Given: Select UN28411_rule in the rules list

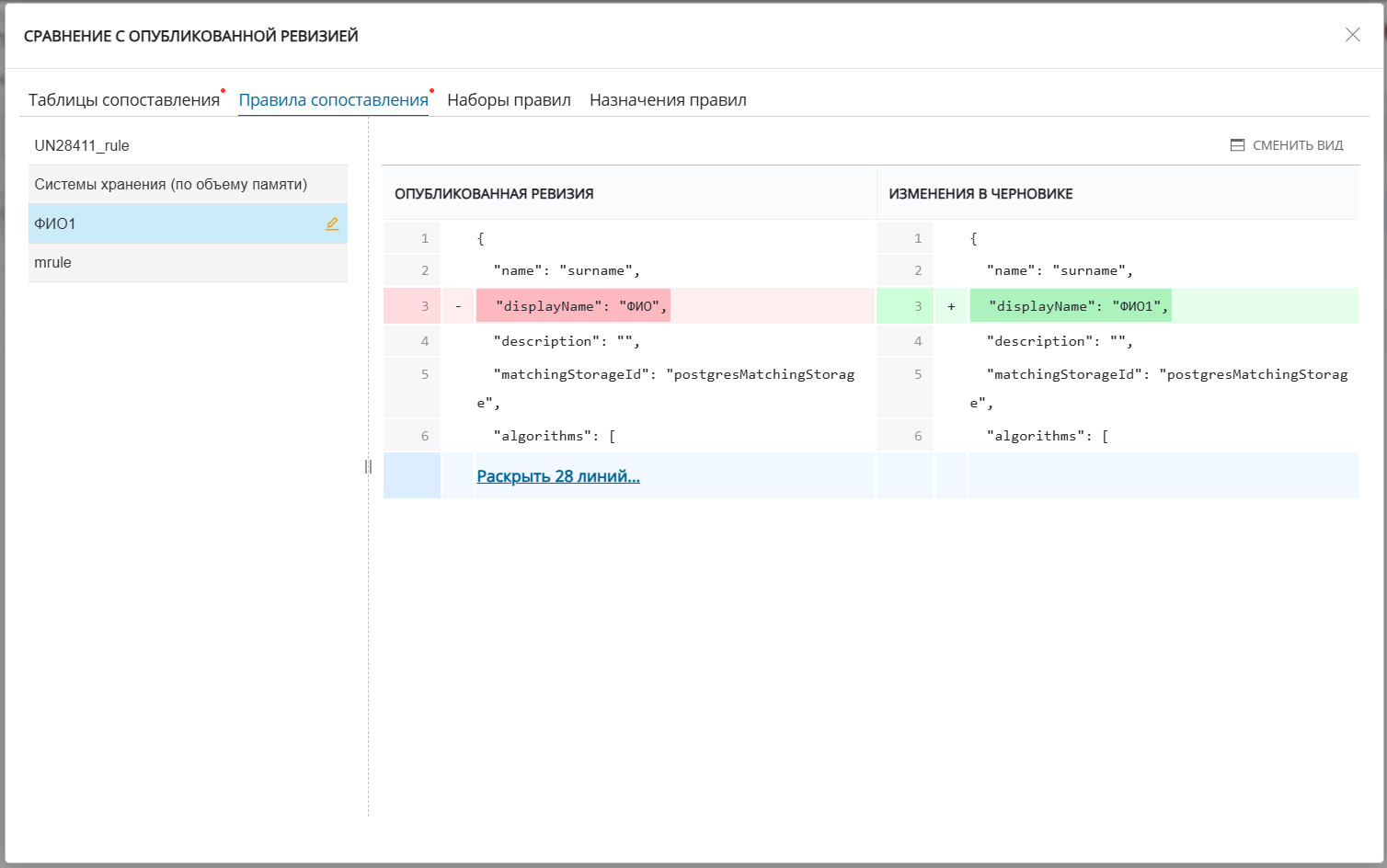Looking at the screenshot, I should [x=82, y=145].
